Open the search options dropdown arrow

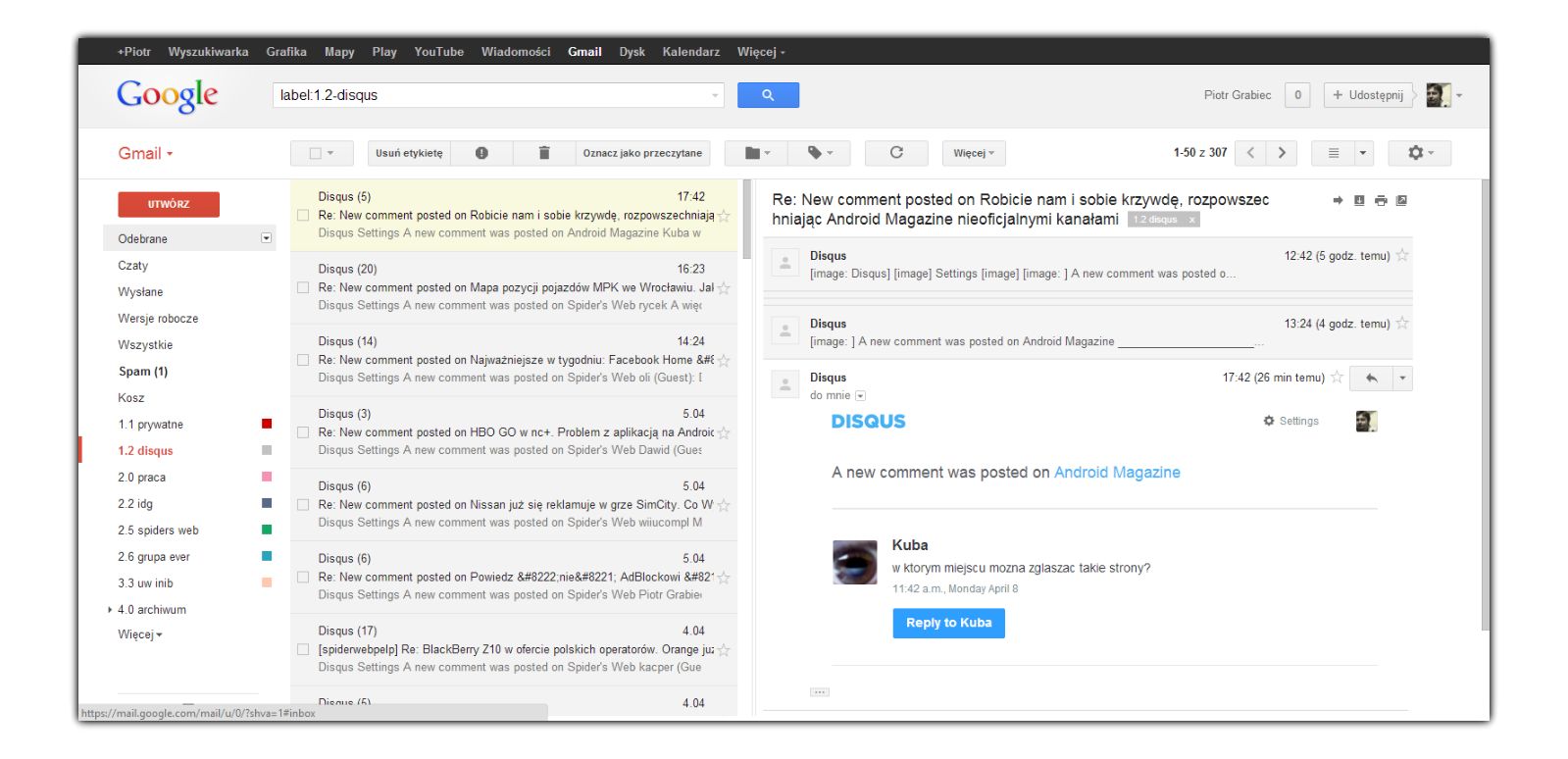click(715, 96)
